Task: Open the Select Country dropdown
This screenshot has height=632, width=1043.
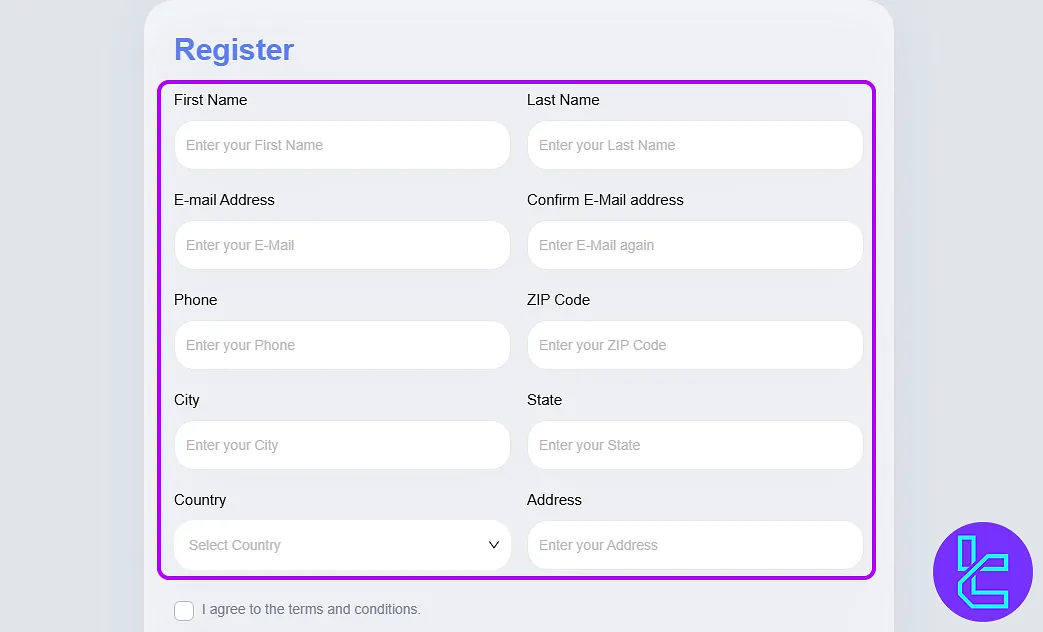Action: click(330, 545)
